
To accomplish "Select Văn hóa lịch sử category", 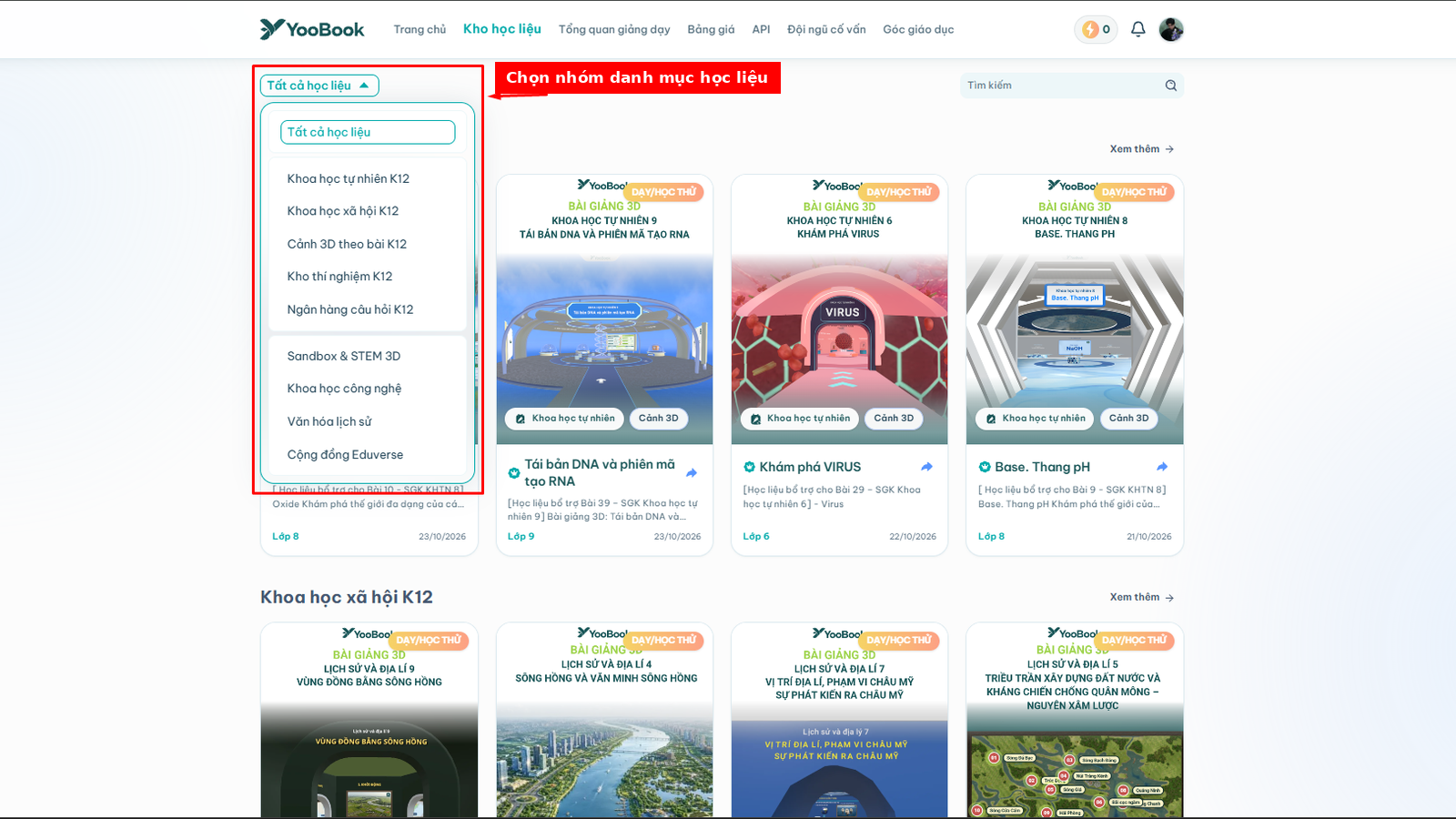I will 329,421.
